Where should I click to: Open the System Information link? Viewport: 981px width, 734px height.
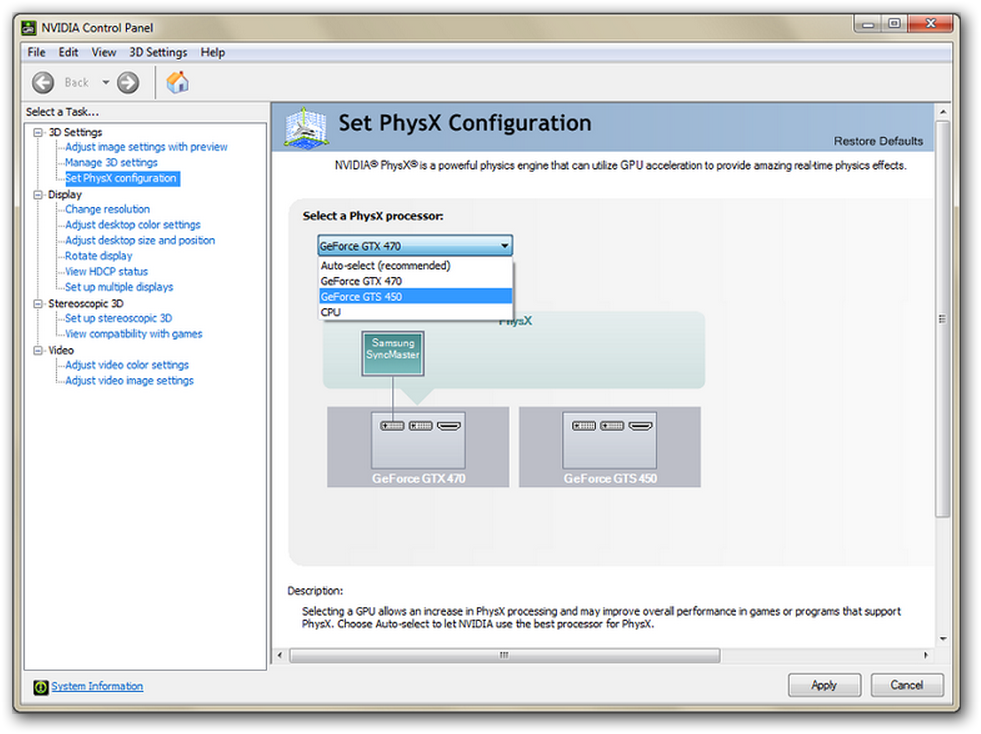(x=97, y=686)
